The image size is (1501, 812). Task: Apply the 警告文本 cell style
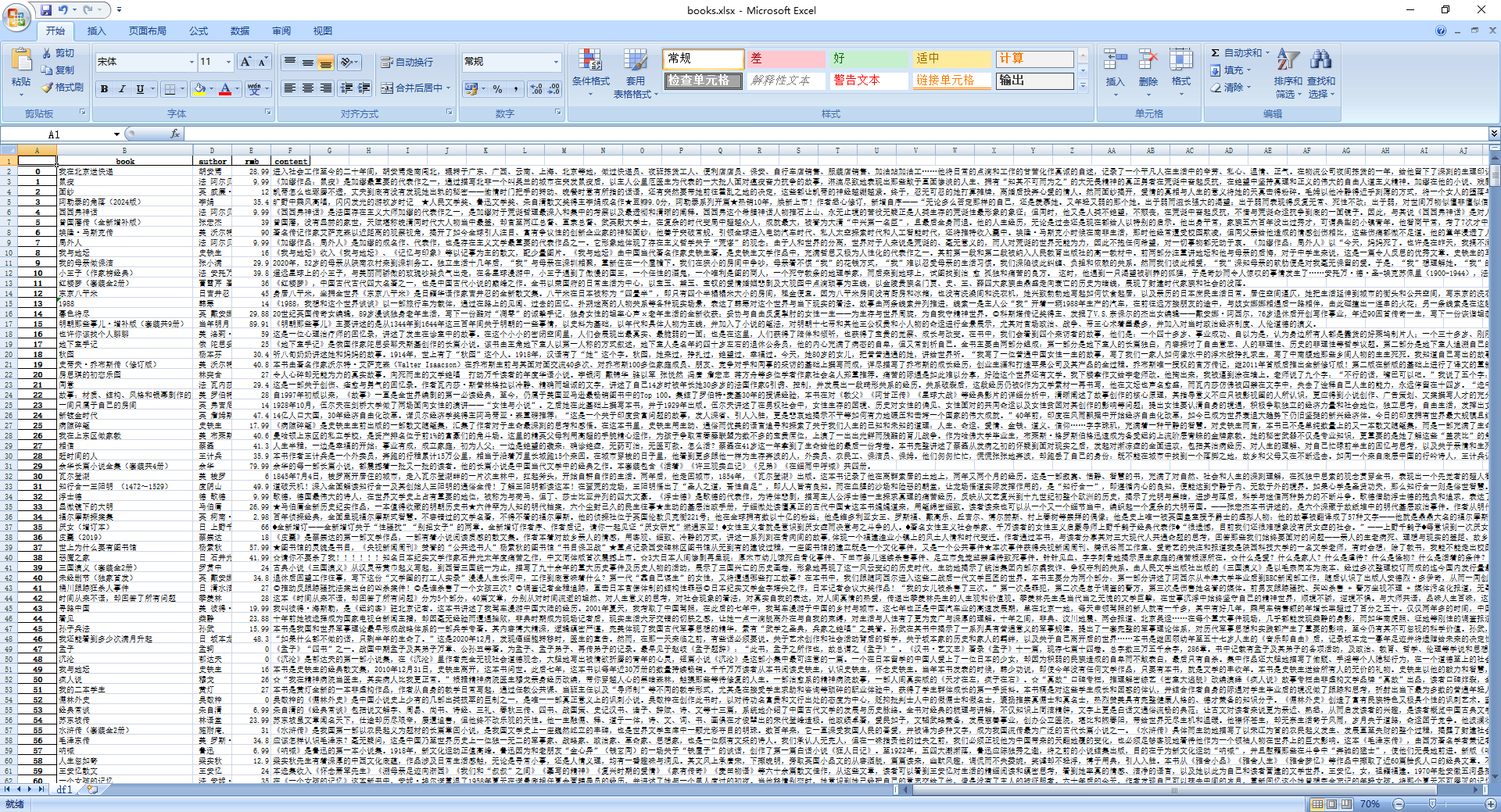(x=868, y=80)
